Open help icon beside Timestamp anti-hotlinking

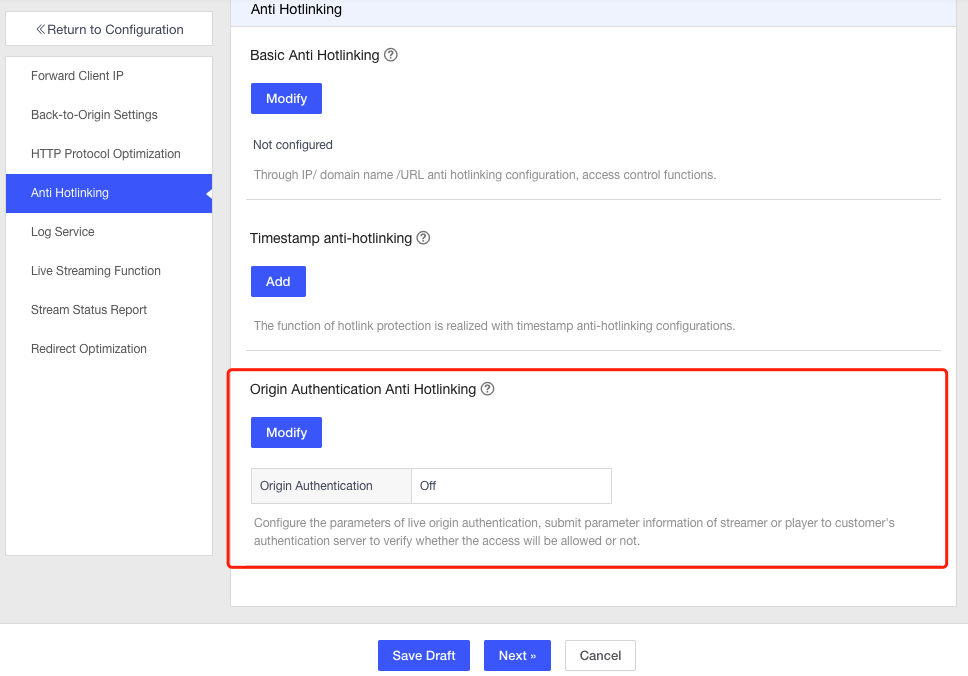coord(423,238)
